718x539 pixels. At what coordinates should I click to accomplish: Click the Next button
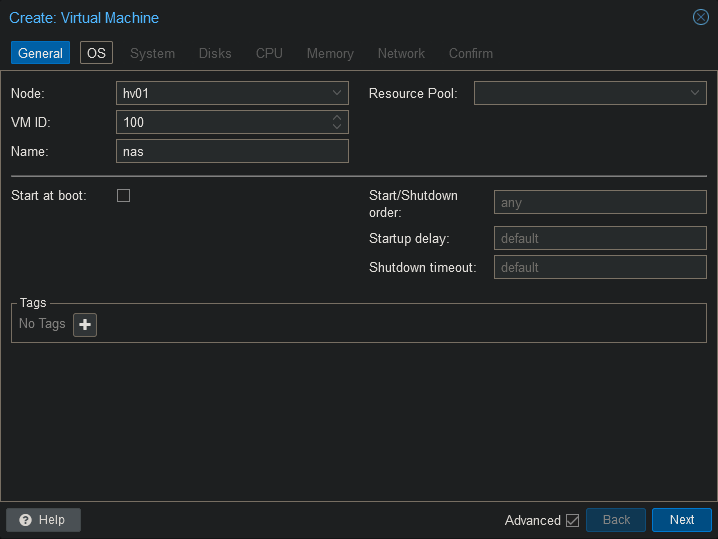point(681,520)
